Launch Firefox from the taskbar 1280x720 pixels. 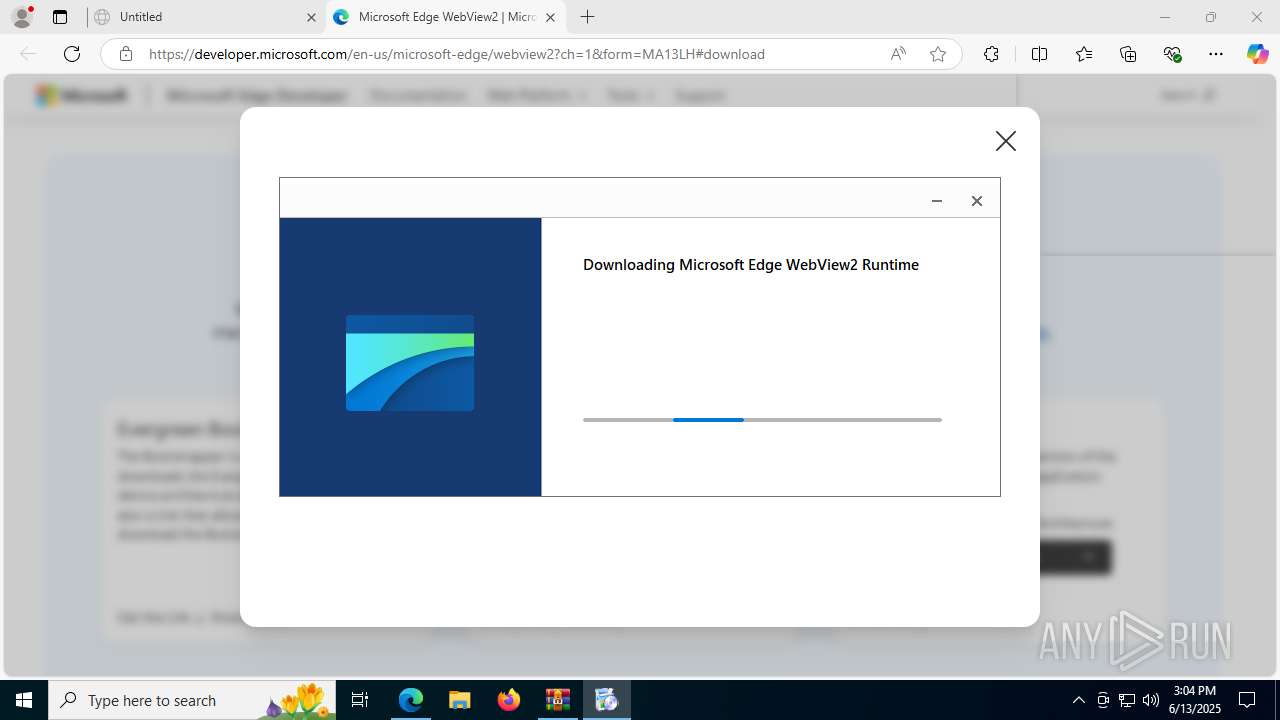tap(509, 700)
